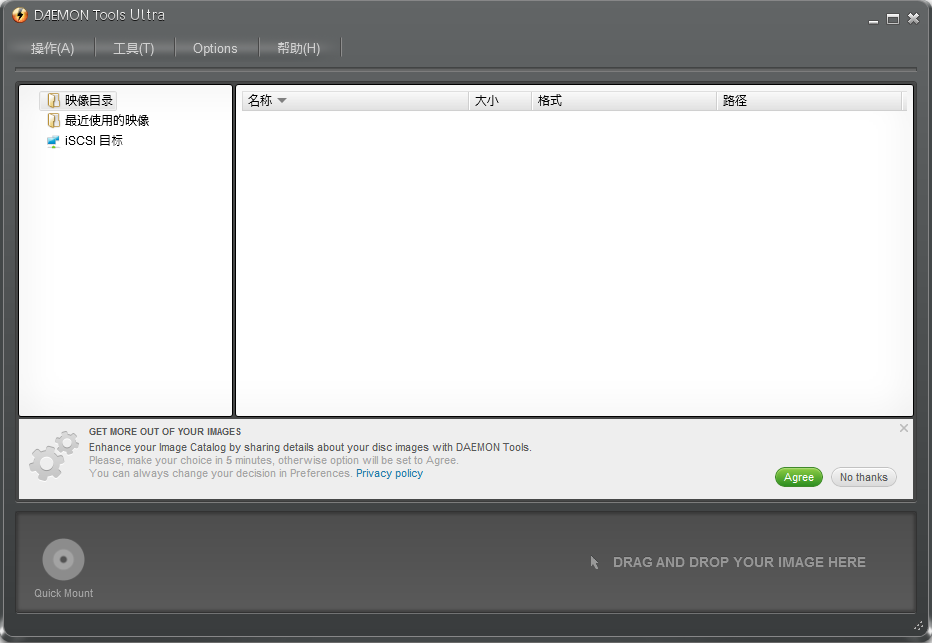Sort by the 格式 column header
932x643 pixels.
(x=624, y=100)
